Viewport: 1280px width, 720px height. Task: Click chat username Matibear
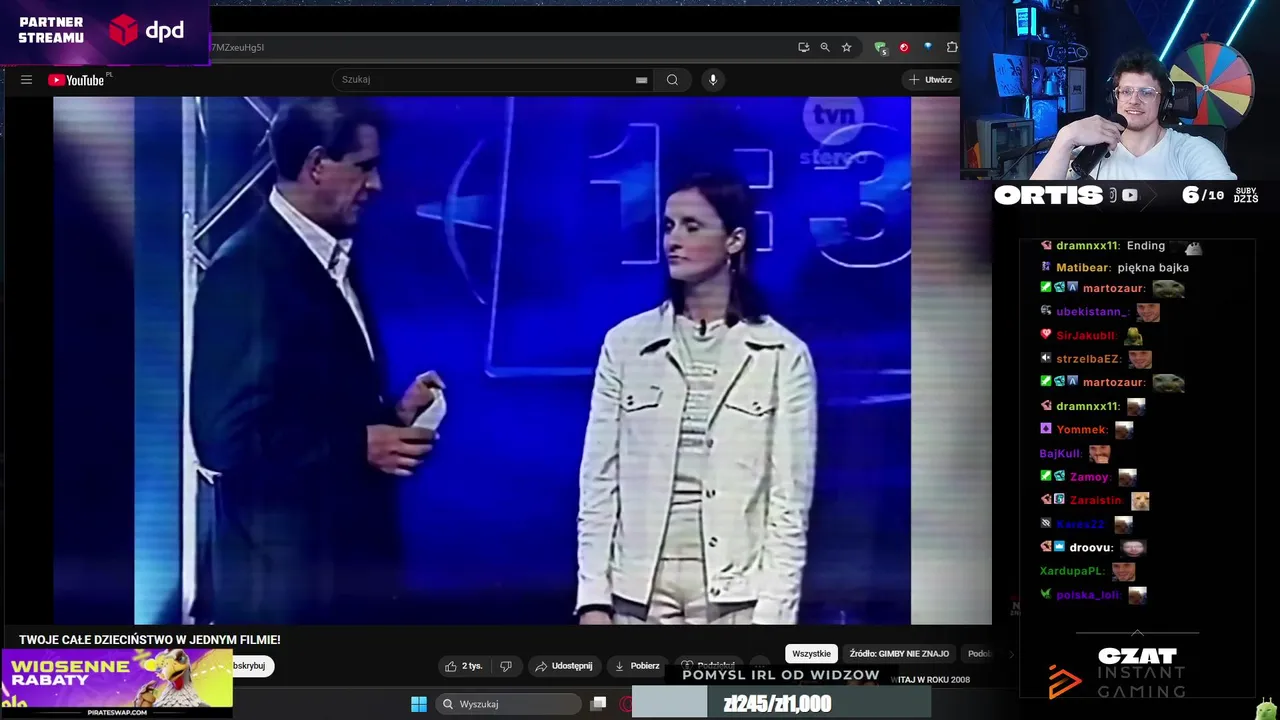click(1083, 268)
